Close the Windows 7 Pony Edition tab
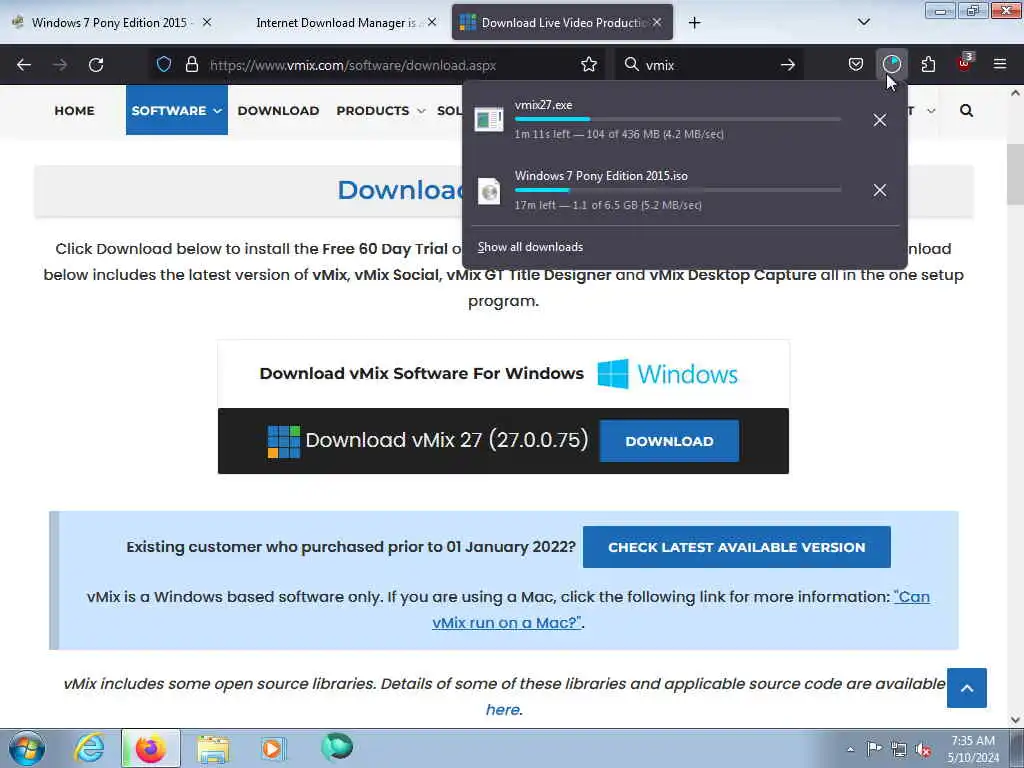The width and height of the screenshot is (1024, 768). (x=207, y=22)
